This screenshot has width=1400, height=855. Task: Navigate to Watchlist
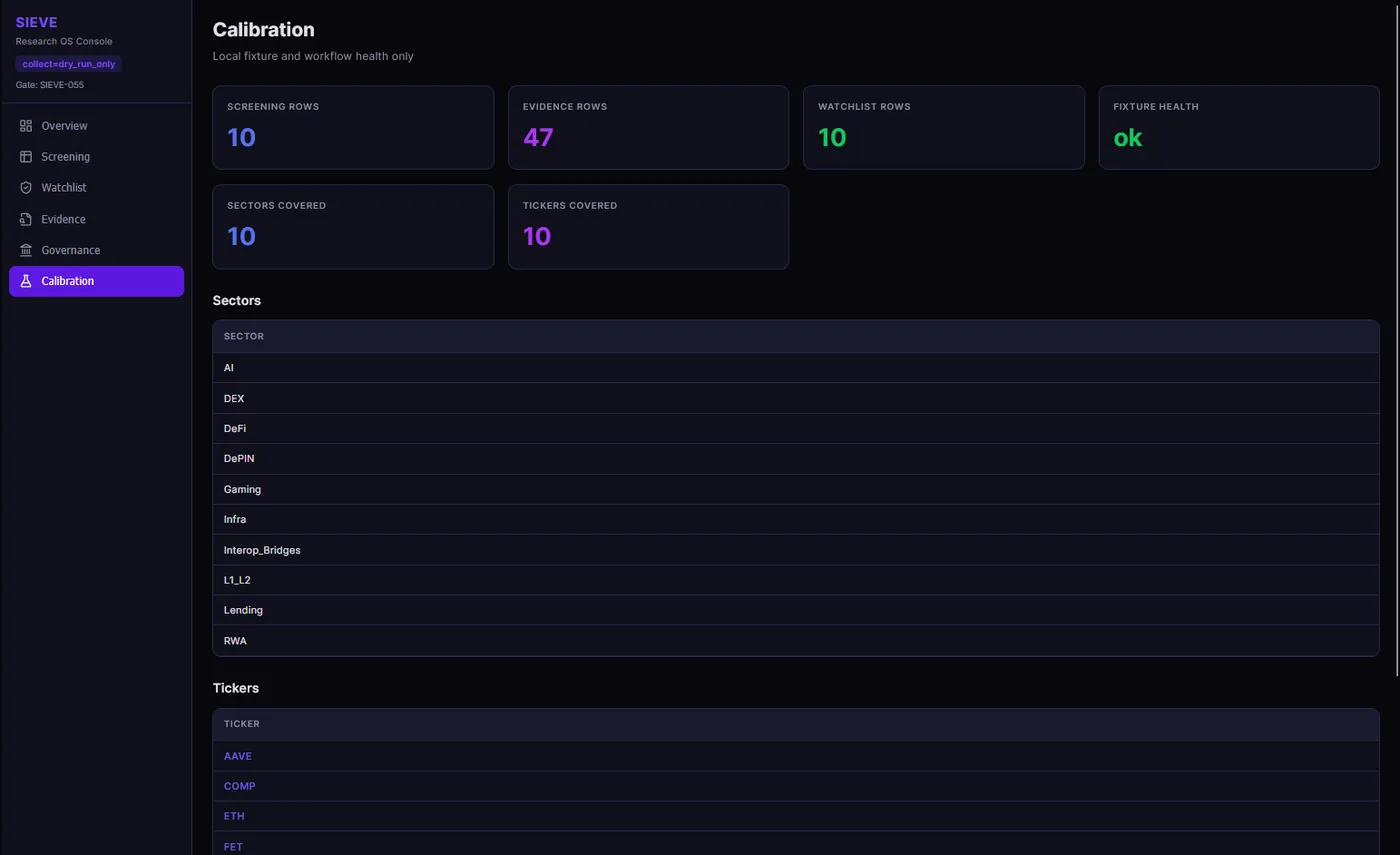96,188
